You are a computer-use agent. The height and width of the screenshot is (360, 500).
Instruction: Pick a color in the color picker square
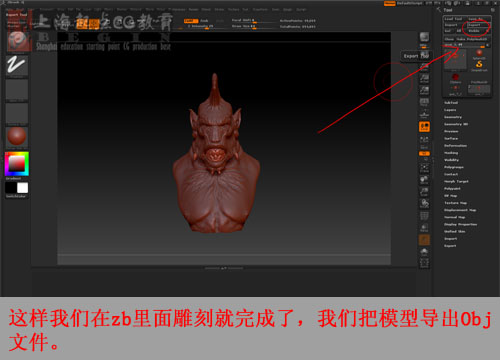click(x=17, y=164)
